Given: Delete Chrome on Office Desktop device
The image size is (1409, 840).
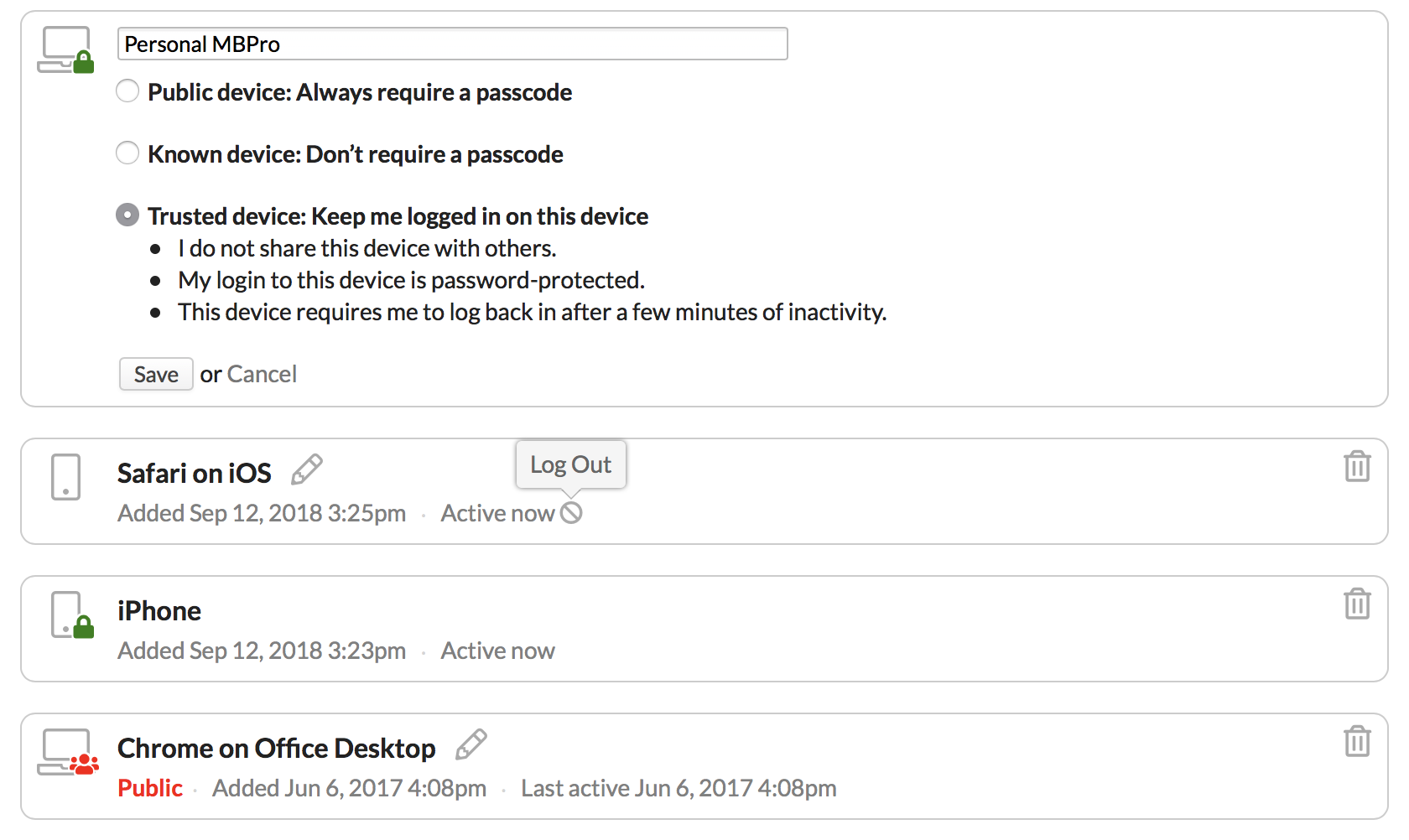Looking at the screenshot, I should (1357, 741).
